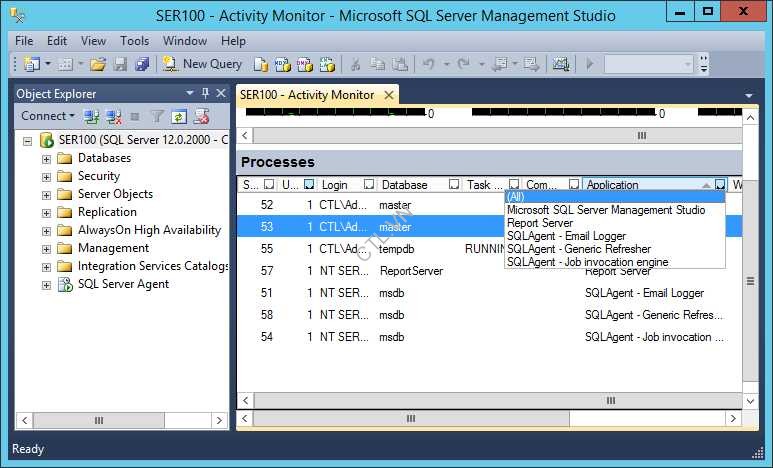Open the Connect dropdown in Object Explorer
Image resolution: width=773 pixels, height=468 pixels.
pyautogui.click(x=48, y=116)
